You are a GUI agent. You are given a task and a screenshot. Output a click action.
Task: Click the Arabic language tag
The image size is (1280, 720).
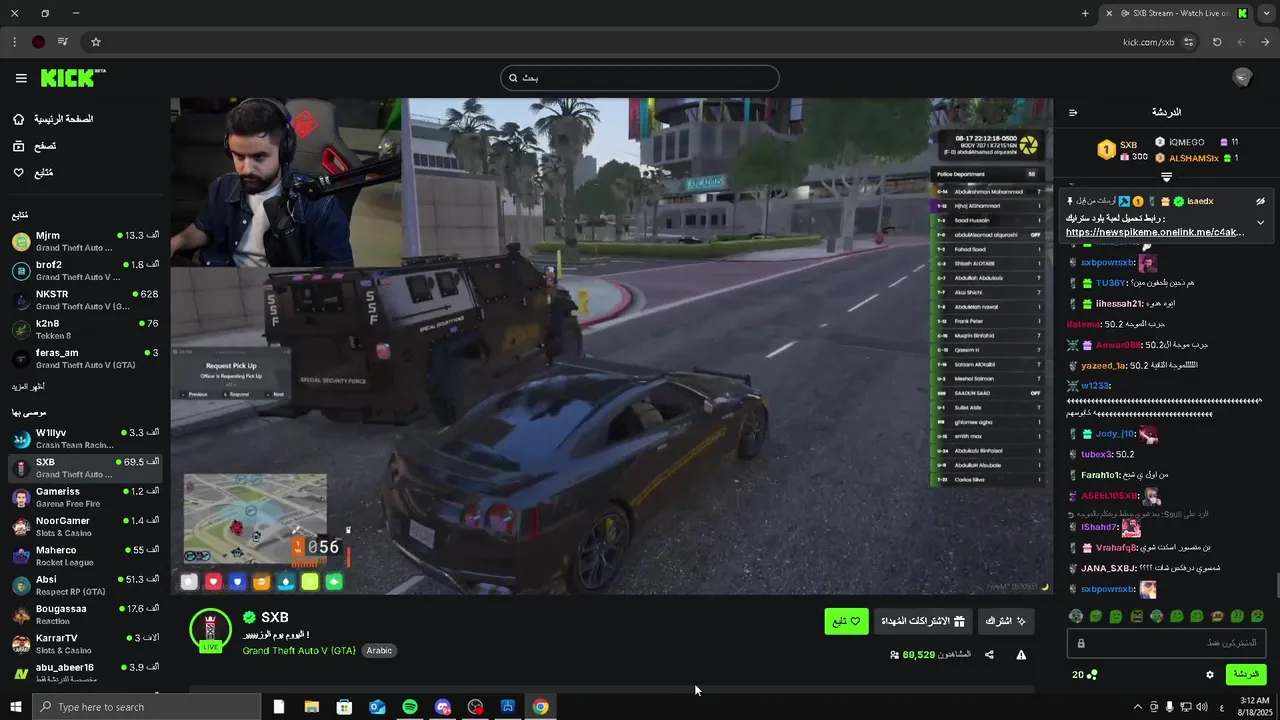379,650
